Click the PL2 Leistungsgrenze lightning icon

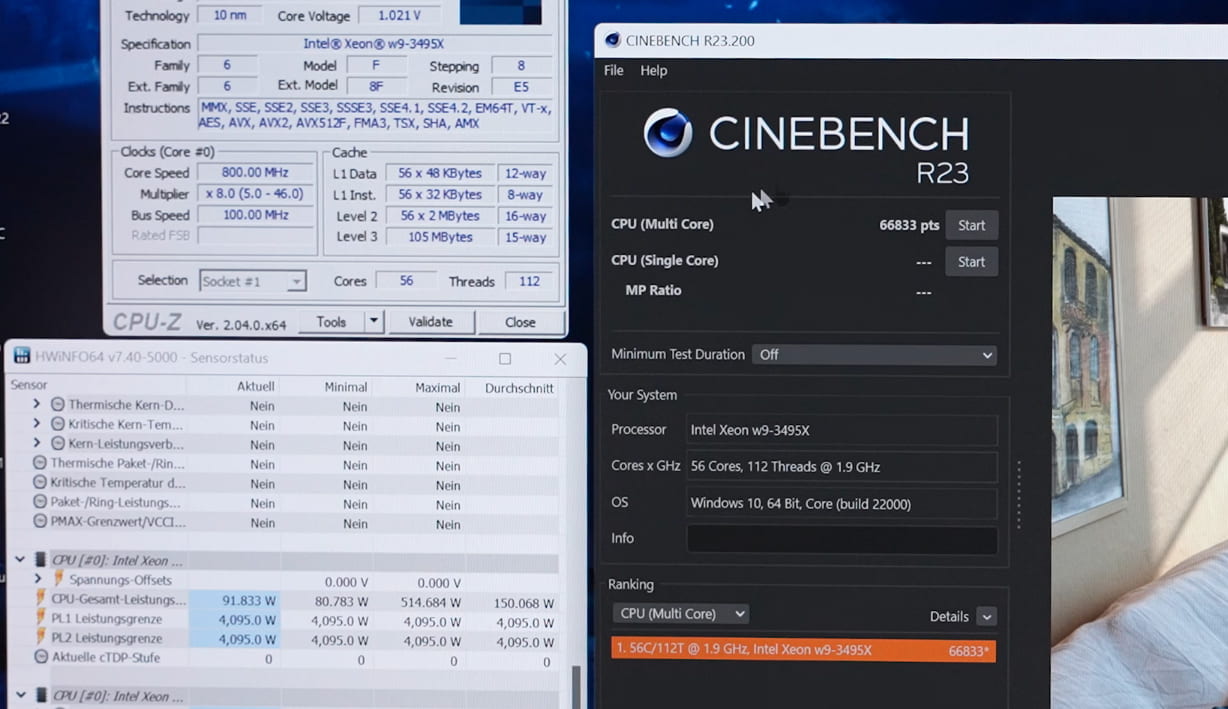[x=41, y=638]
